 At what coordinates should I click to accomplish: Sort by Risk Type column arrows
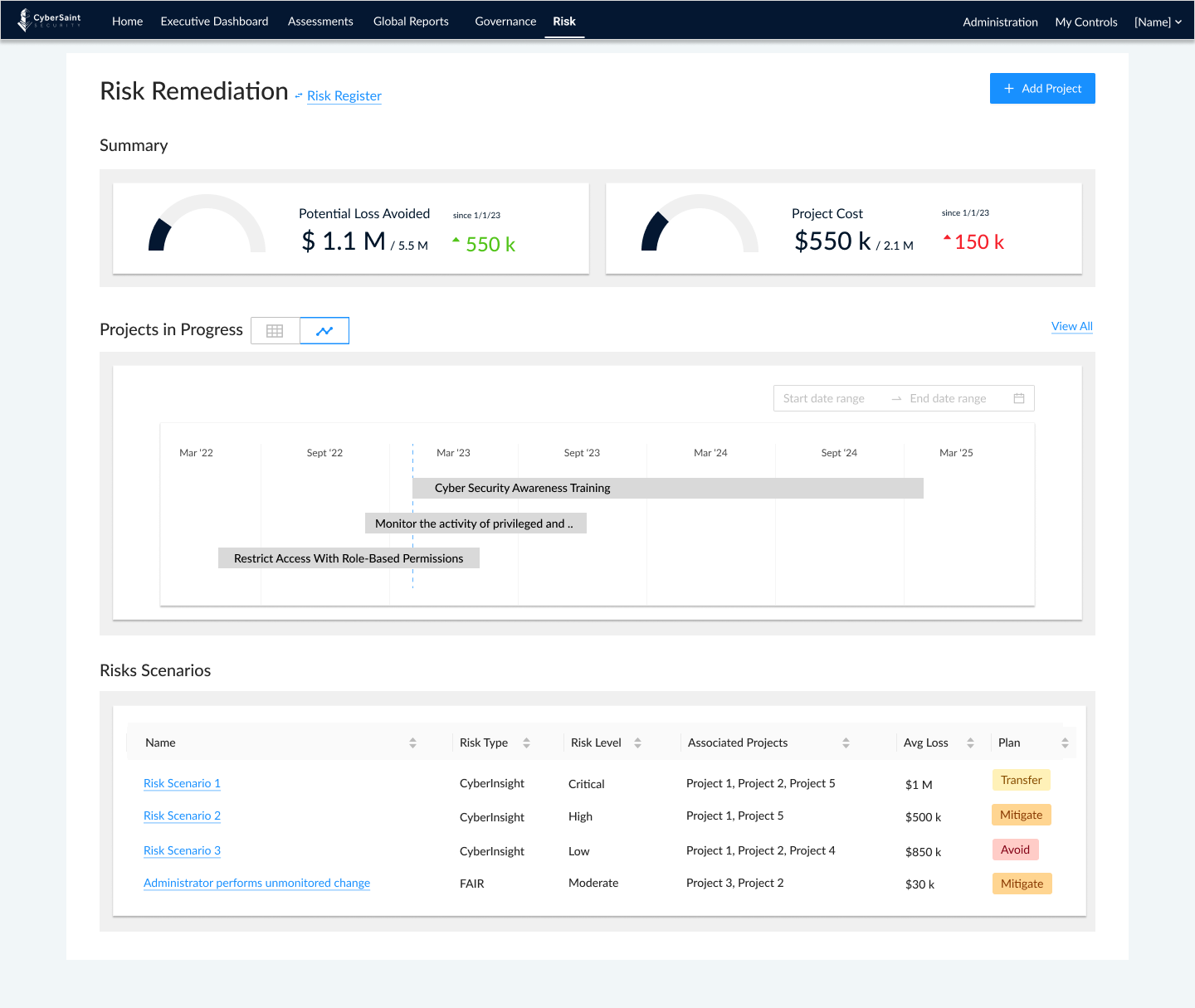click(526, 743)
